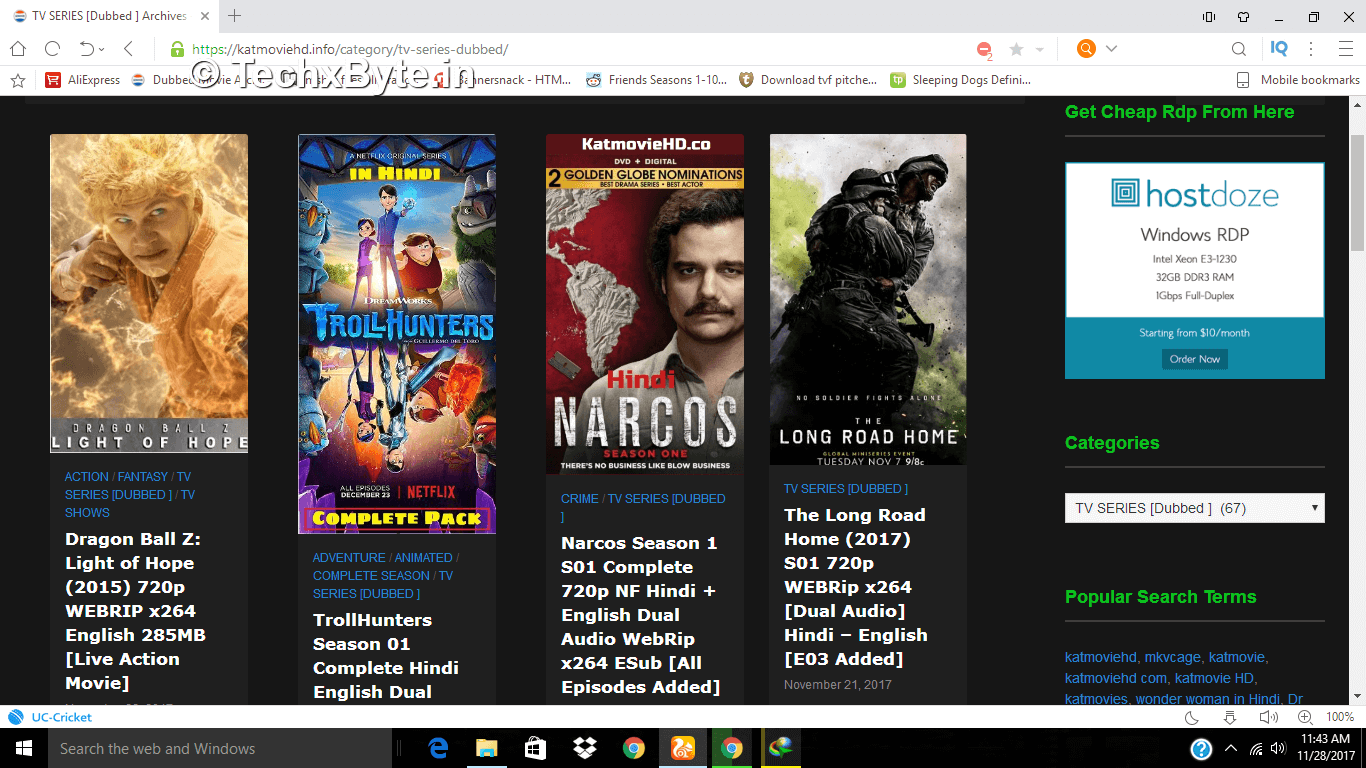Screen dimensions: 1366x768
Task: Click the browser skin shirt icon
Action: click(1243, 16)
